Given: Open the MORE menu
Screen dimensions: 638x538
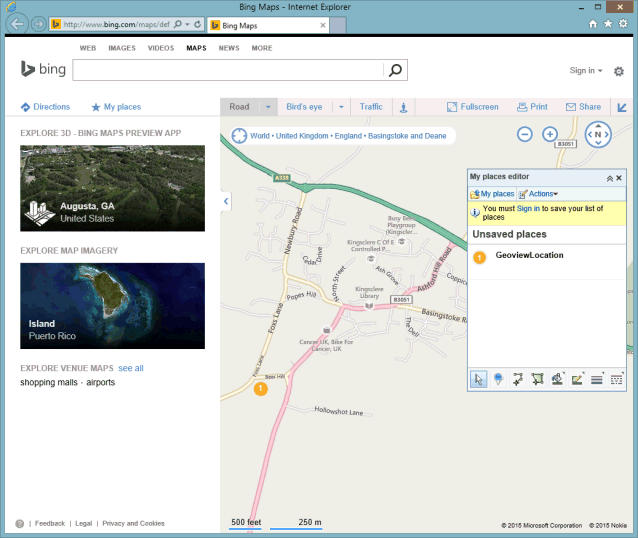Looking at the screenshot, I should coord(262,48).
